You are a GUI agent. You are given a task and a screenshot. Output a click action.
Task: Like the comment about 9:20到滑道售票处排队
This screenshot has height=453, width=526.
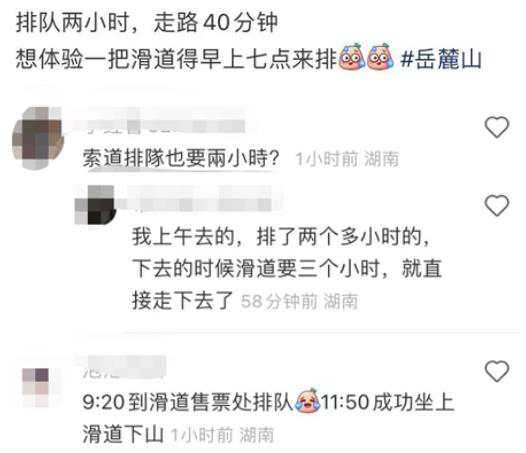tap(496, 371)
